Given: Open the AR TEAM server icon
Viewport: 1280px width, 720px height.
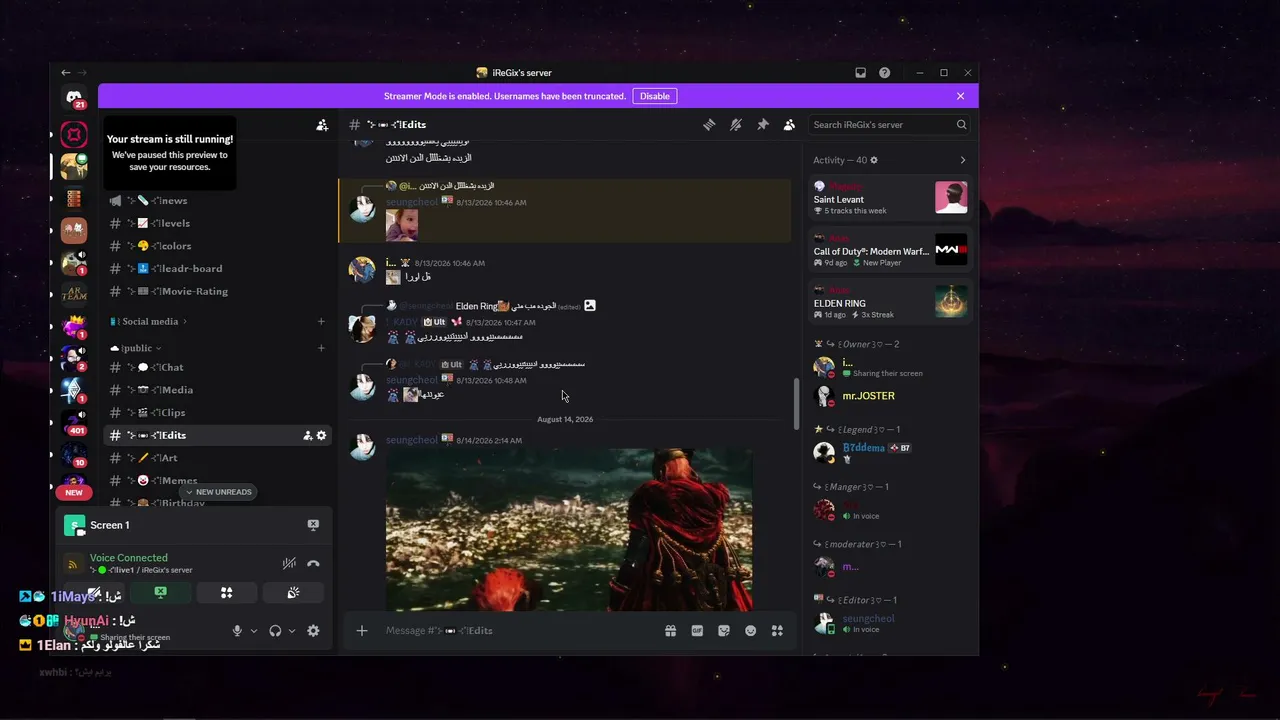Looking at the screenshot, I should click(x=74, y=294).
